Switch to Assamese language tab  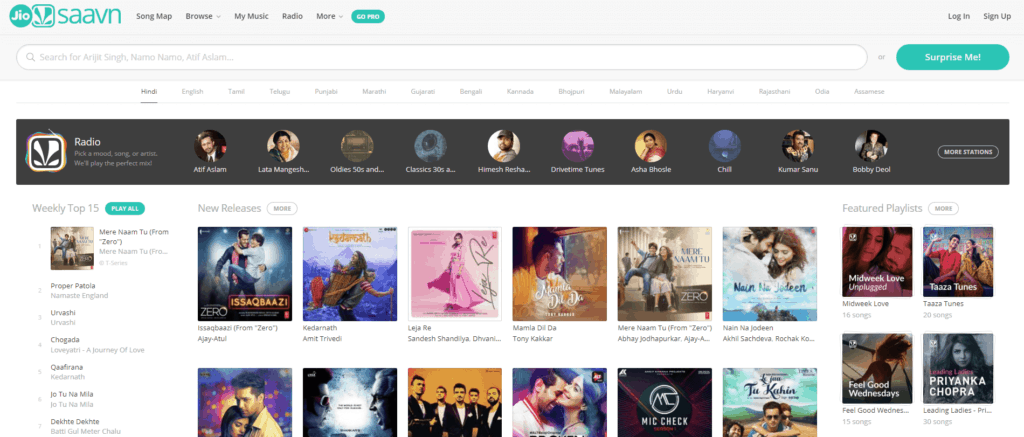869,91
